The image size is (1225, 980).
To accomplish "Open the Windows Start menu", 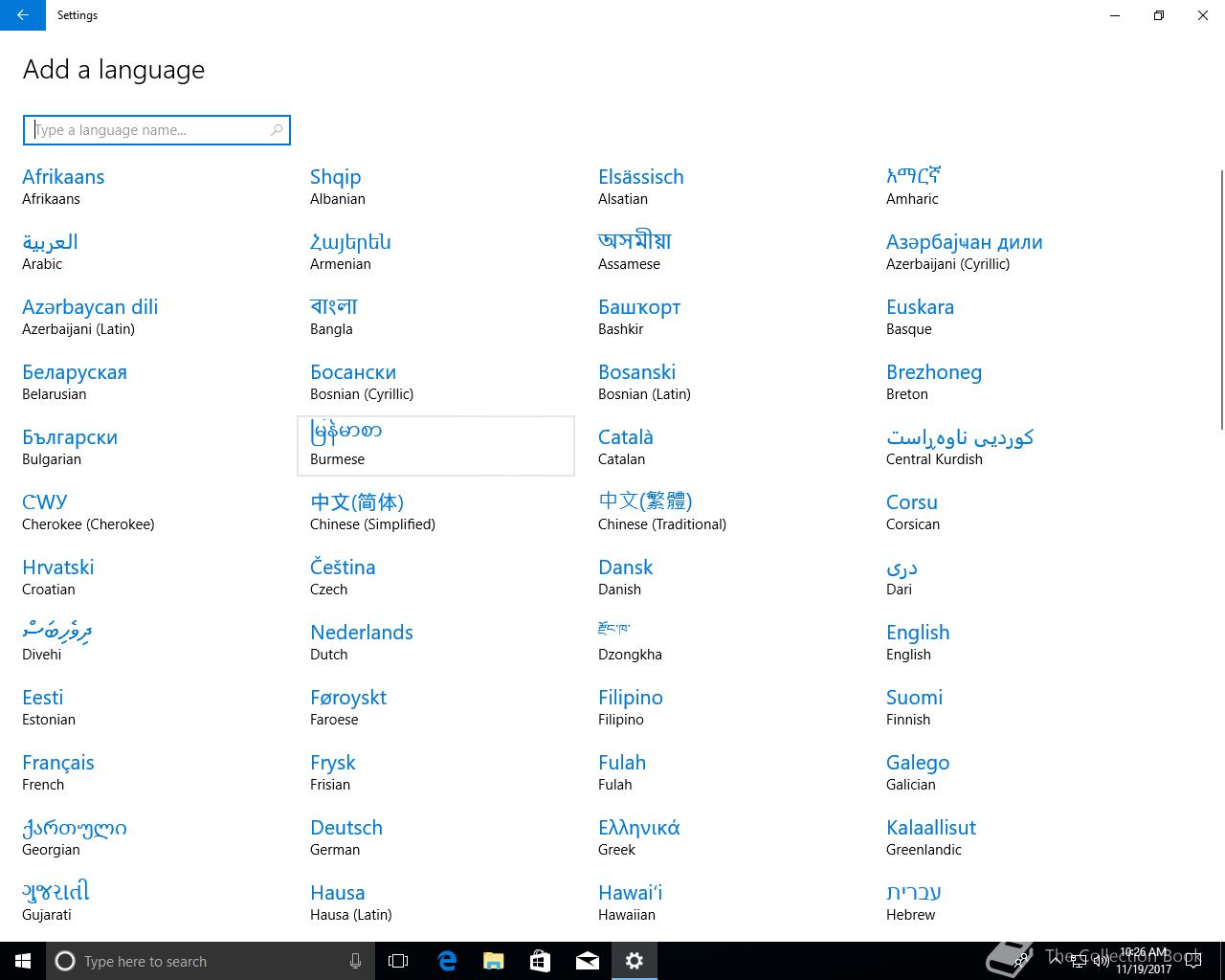I will 23,961.
